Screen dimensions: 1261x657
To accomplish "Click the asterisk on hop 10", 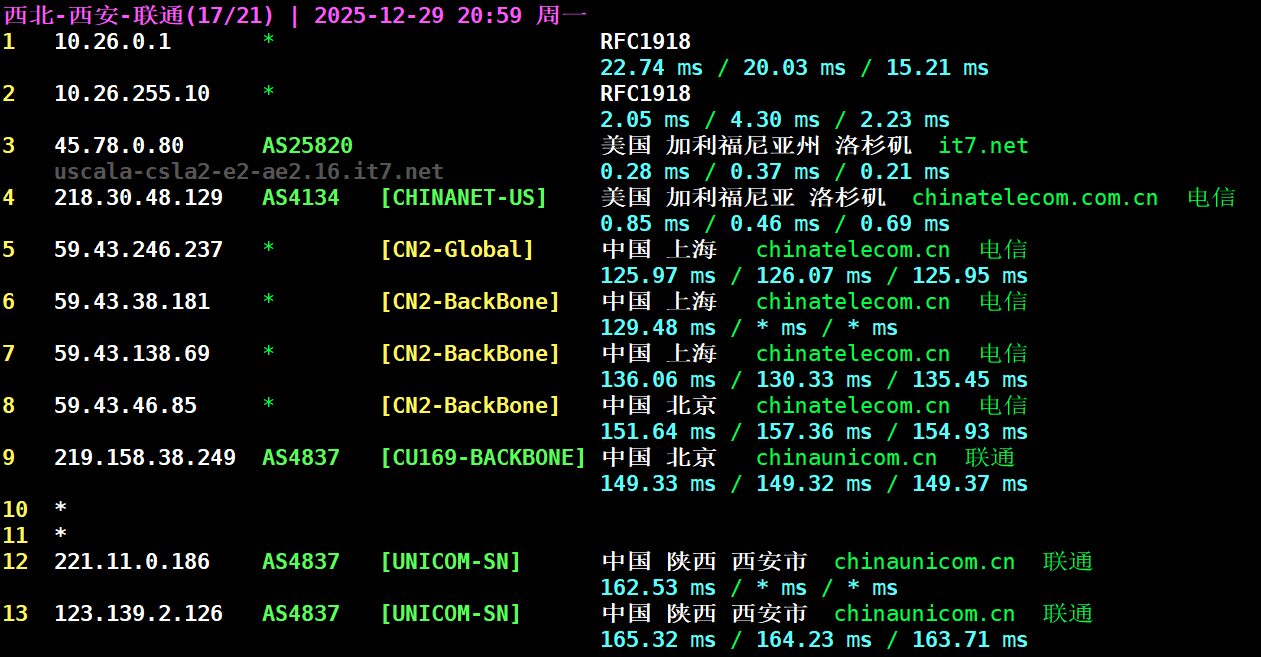I will (61, 510).
